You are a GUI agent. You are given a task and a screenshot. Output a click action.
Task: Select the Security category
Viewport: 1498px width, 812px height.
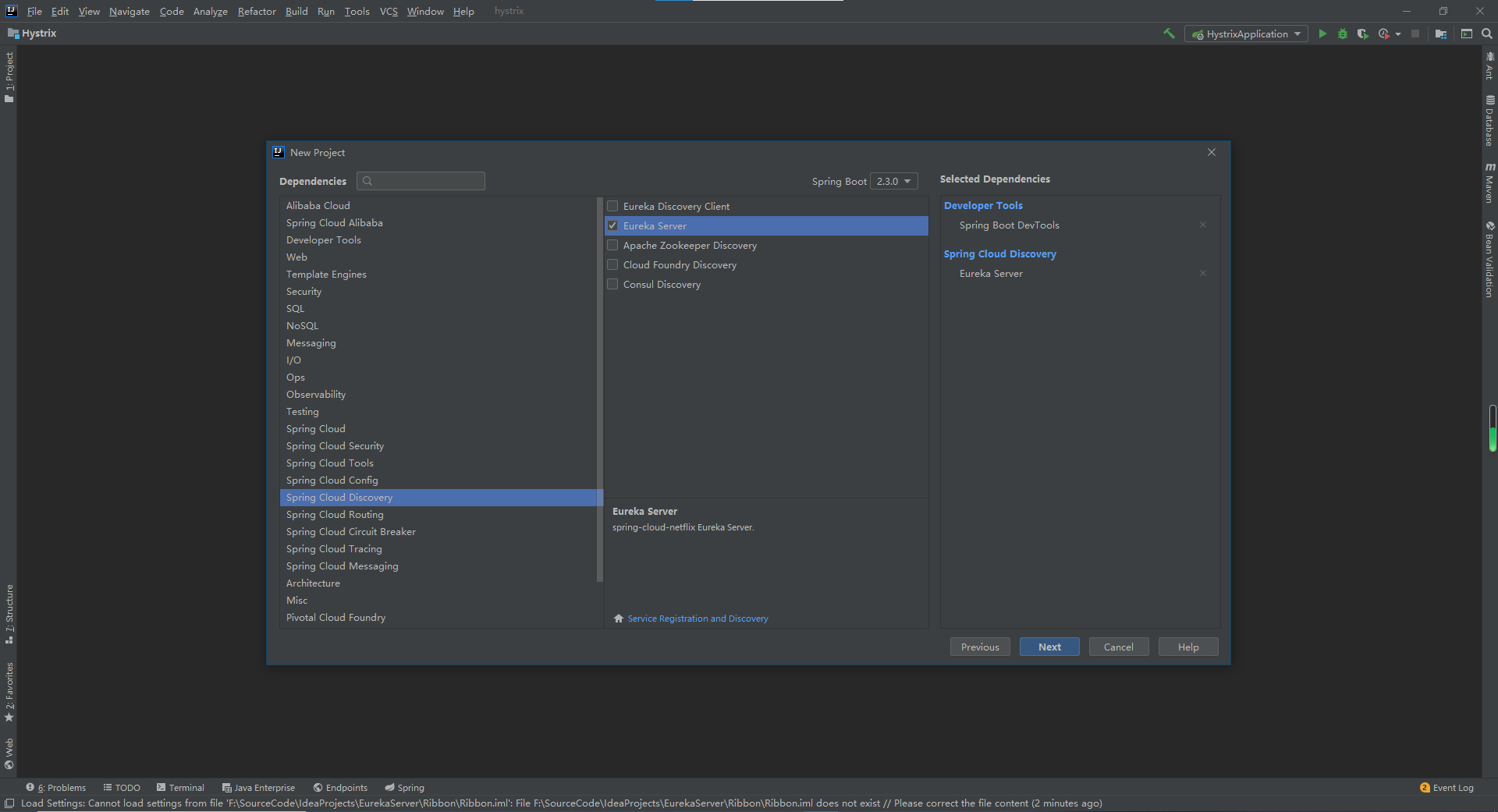438,291
